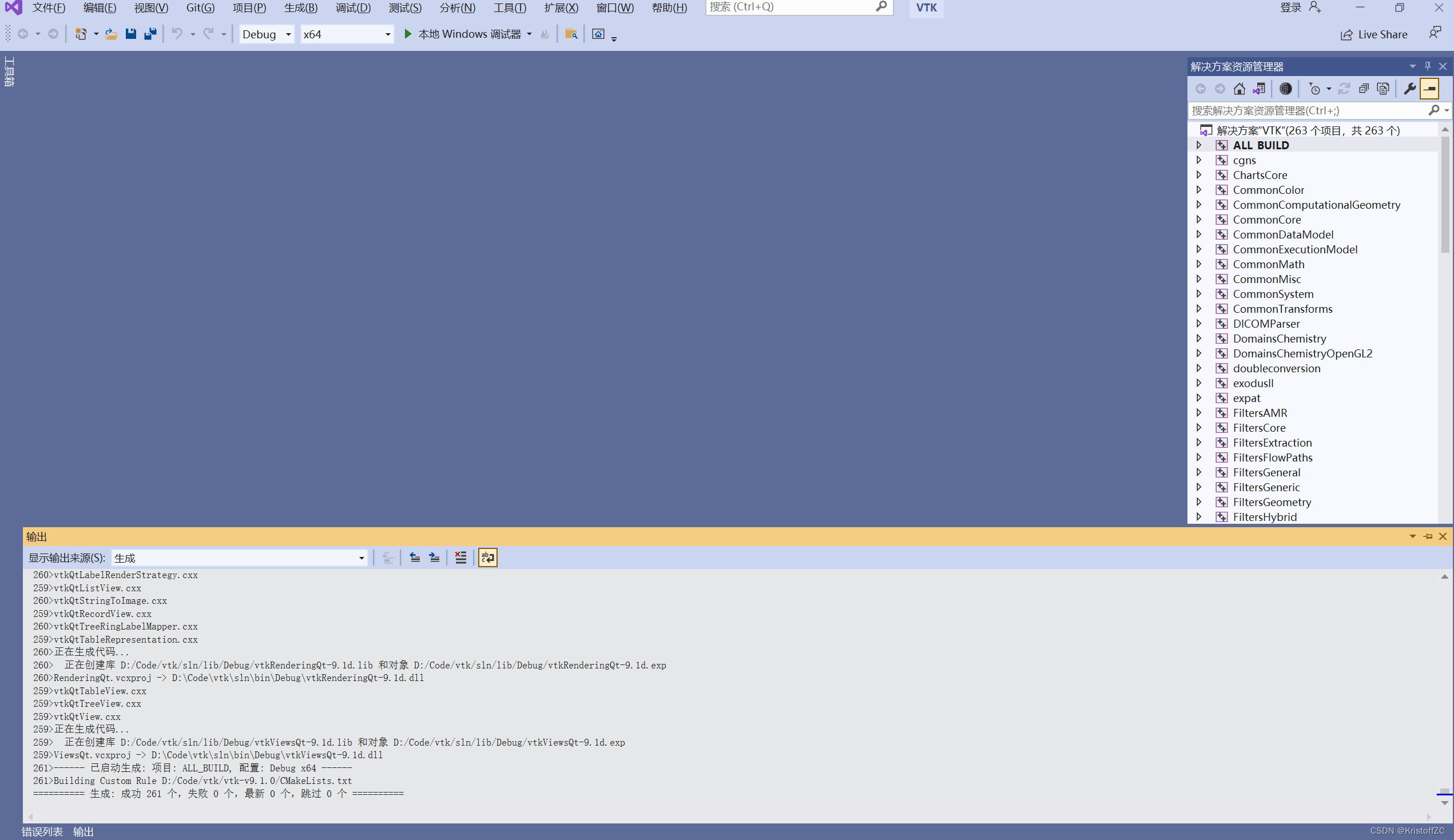The width and height of the screenshot is (1454, 840).
Task: Click the search (Ctrl+Q) input field
Action: [790, 7]
